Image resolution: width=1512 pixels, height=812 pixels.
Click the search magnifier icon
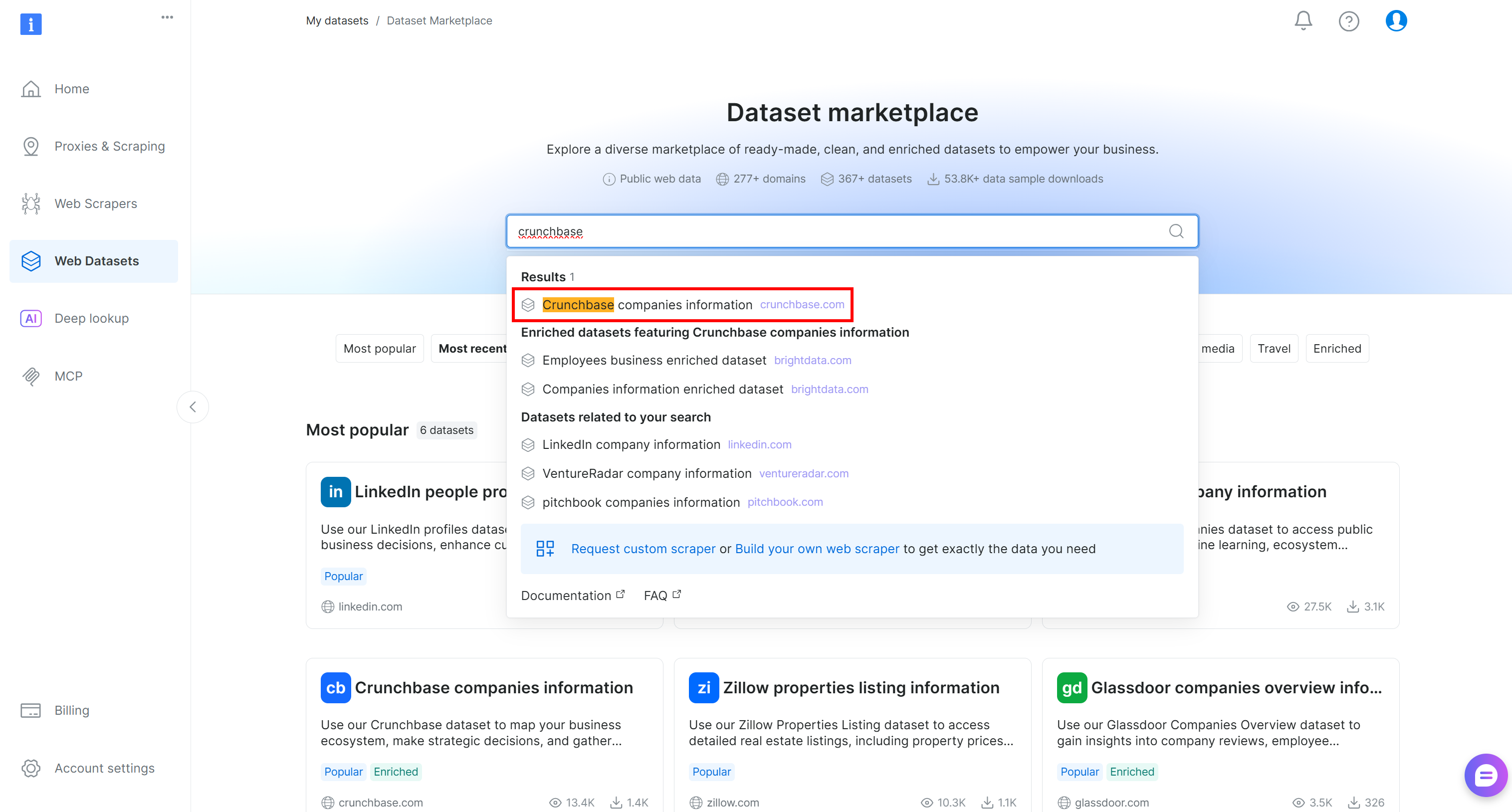tap(1176, 231)
